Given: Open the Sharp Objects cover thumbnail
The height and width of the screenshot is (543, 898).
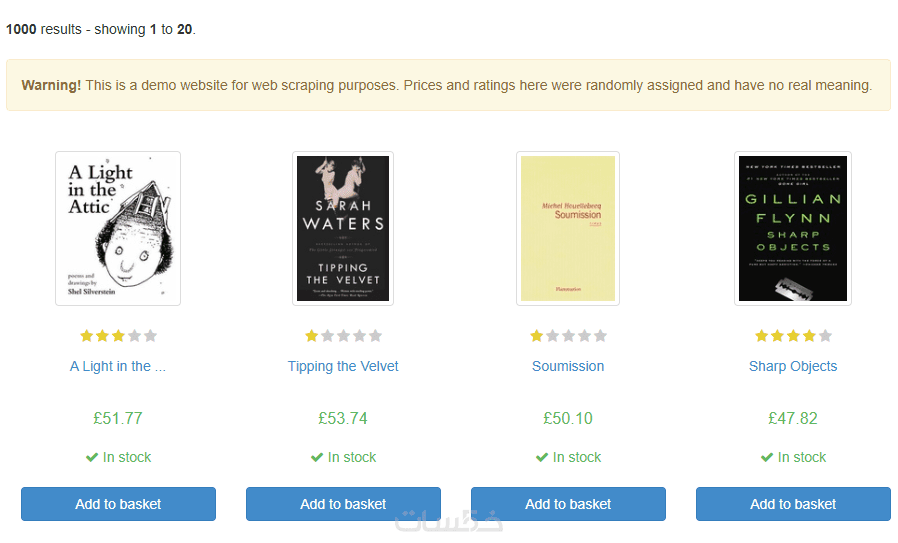Looking at the screenshot, I should (793, 228).
